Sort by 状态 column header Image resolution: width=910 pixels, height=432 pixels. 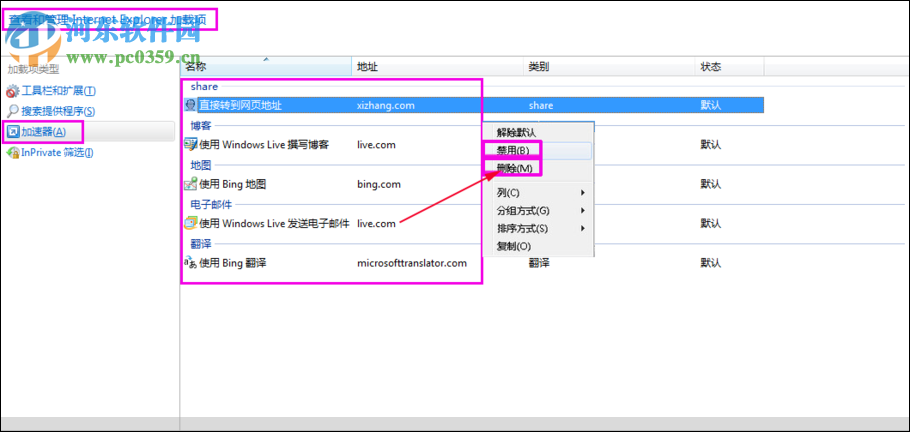point(730,67)
